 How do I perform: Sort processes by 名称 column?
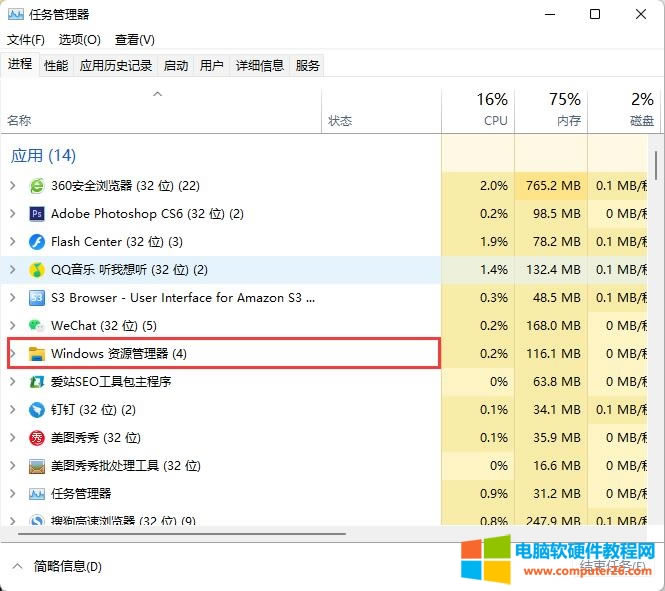(x=161, y=112)
